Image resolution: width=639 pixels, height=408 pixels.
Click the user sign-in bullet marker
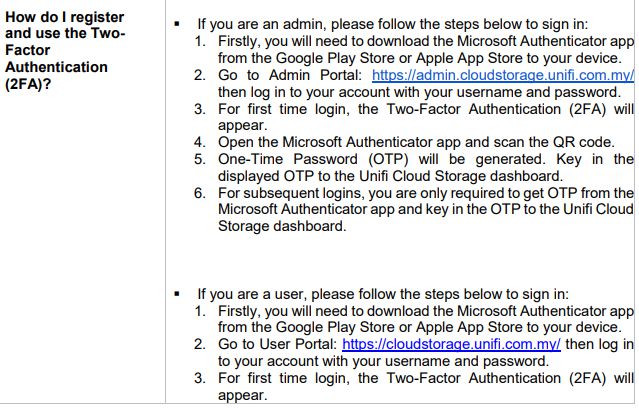(x=177, y=294)
